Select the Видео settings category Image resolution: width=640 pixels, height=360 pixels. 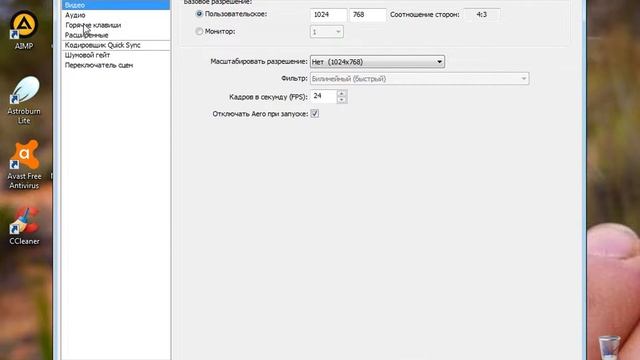pos(116,5)
